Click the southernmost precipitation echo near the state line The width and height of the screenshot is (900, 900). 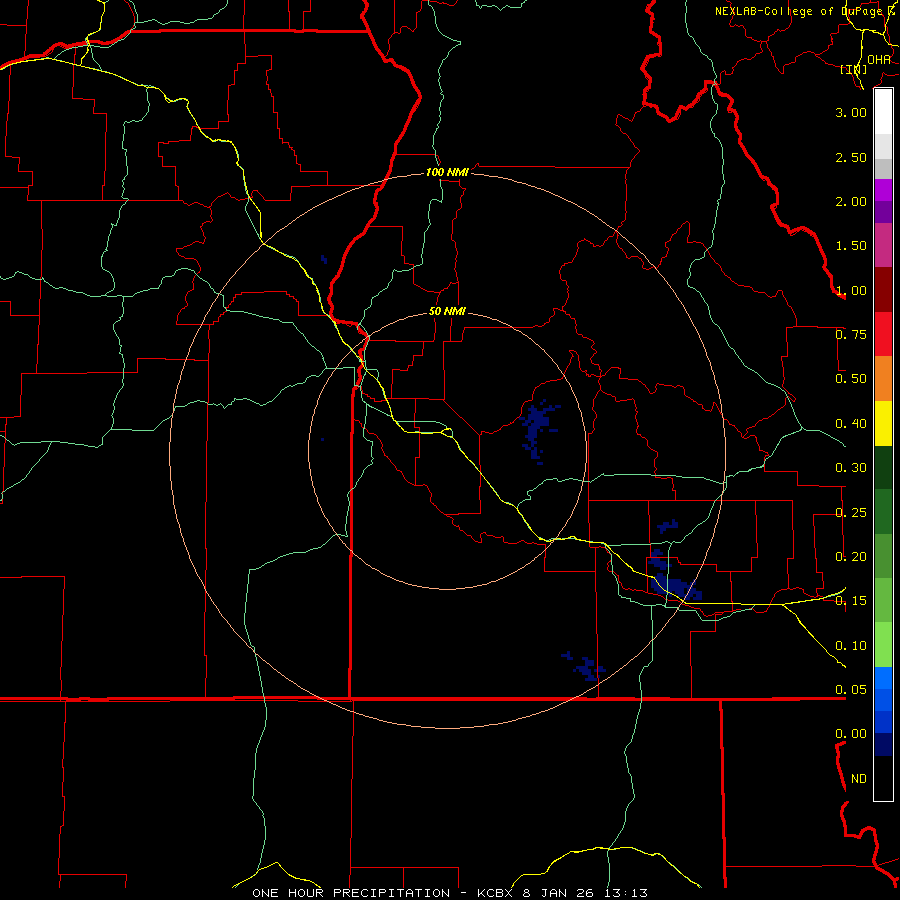pos(584,666)
